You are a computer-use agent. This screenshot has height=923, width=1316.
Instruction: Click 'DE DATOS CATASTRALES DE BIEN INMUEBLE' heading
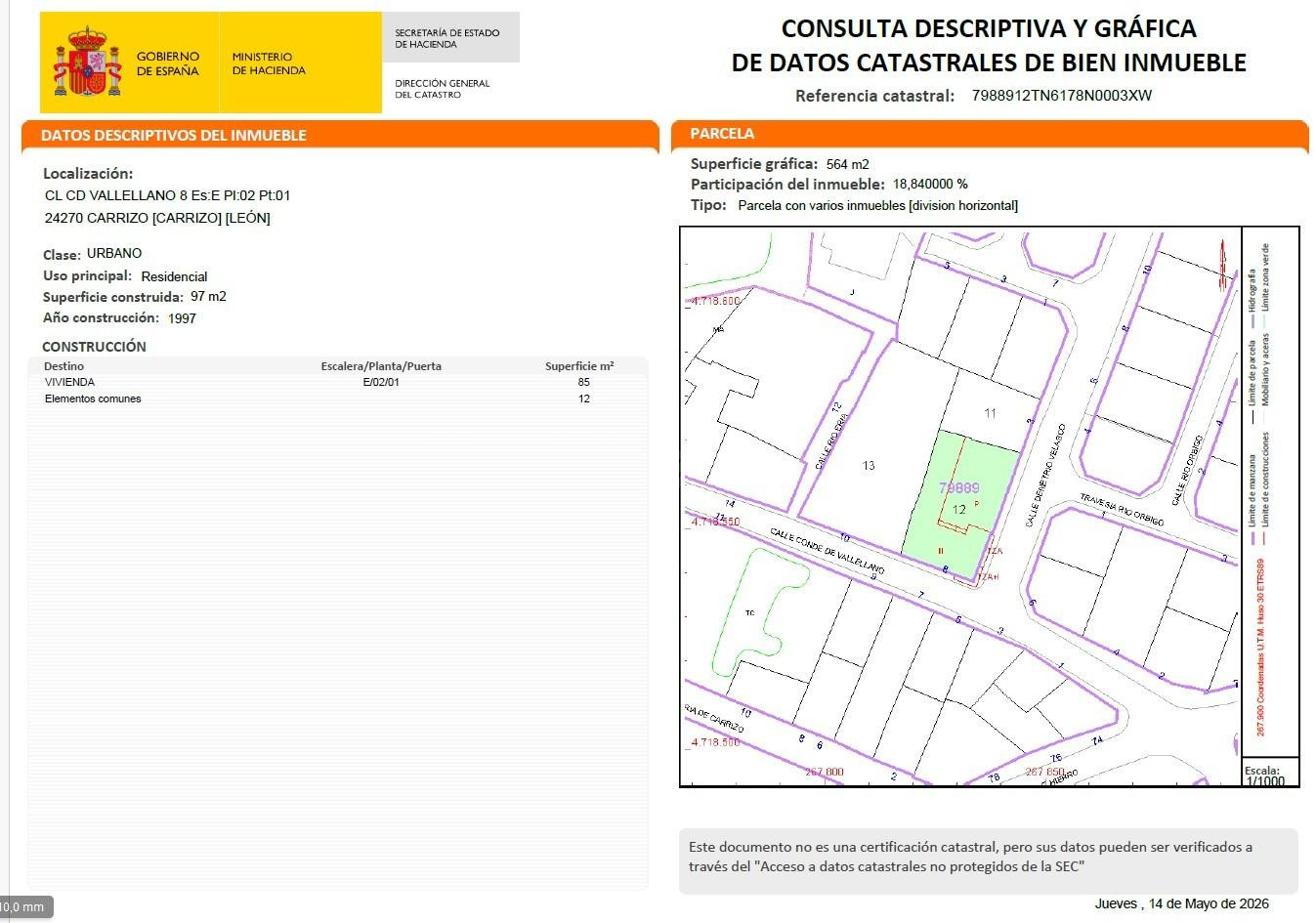989,63
